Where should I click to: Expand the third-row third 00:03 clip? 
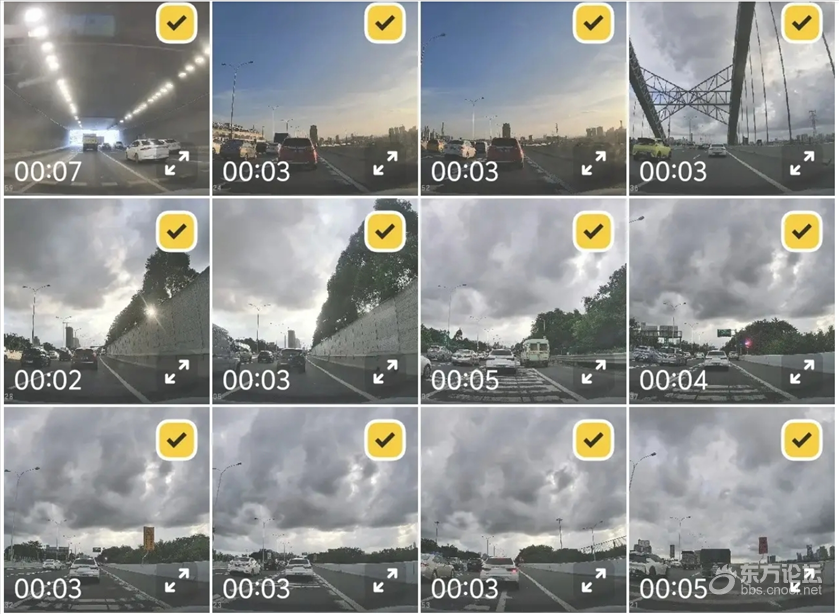[593, 580]
